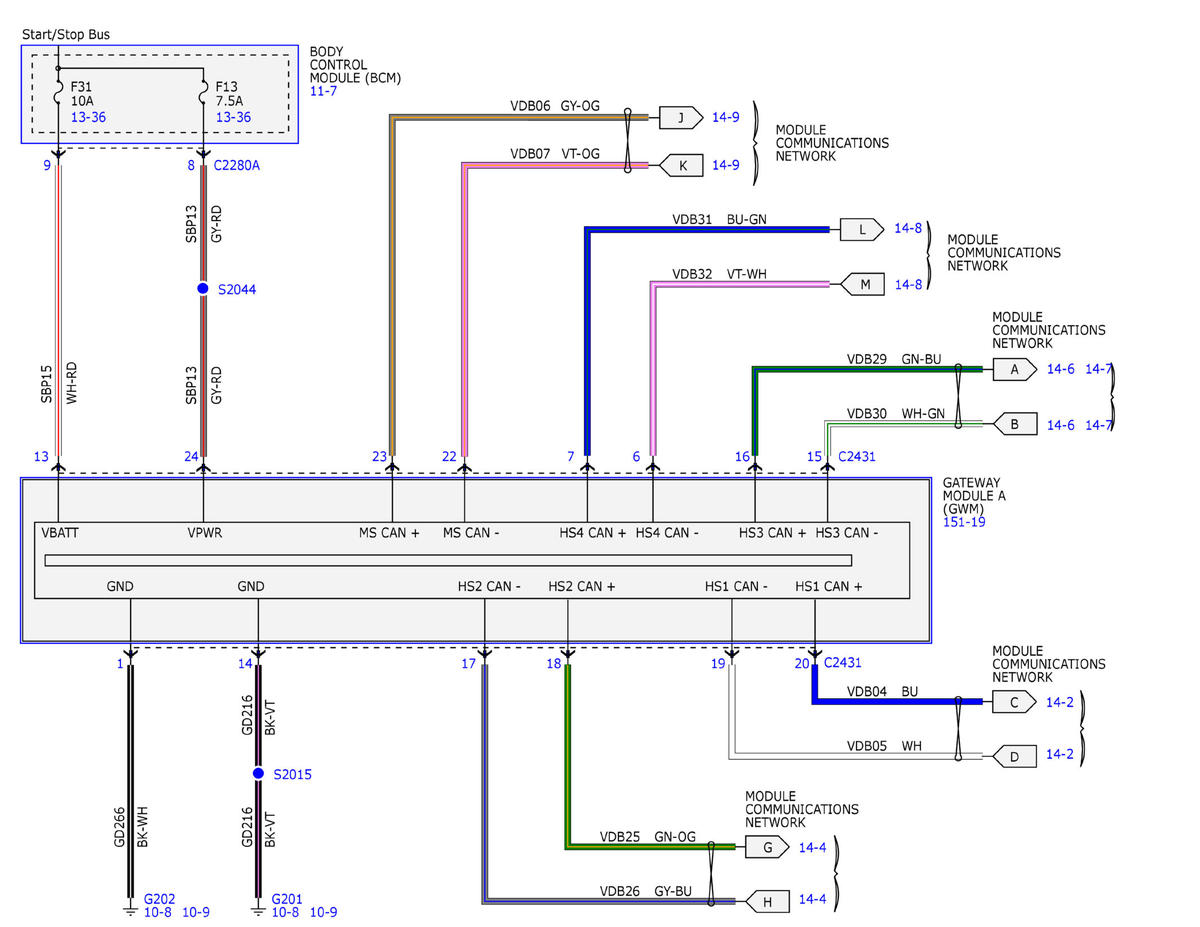Screen dimensions: 1200x927
Task: Click wire label VDB07 VT-OG
Action: [555, 154]
